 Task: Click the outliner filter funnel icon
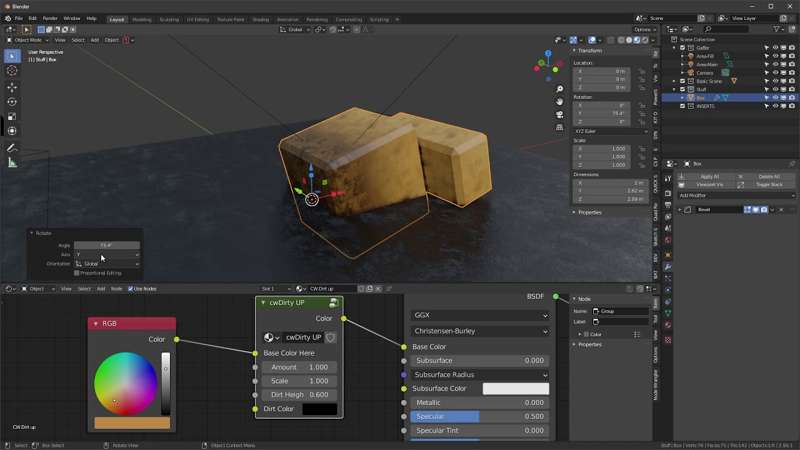(x=777, y=29)
